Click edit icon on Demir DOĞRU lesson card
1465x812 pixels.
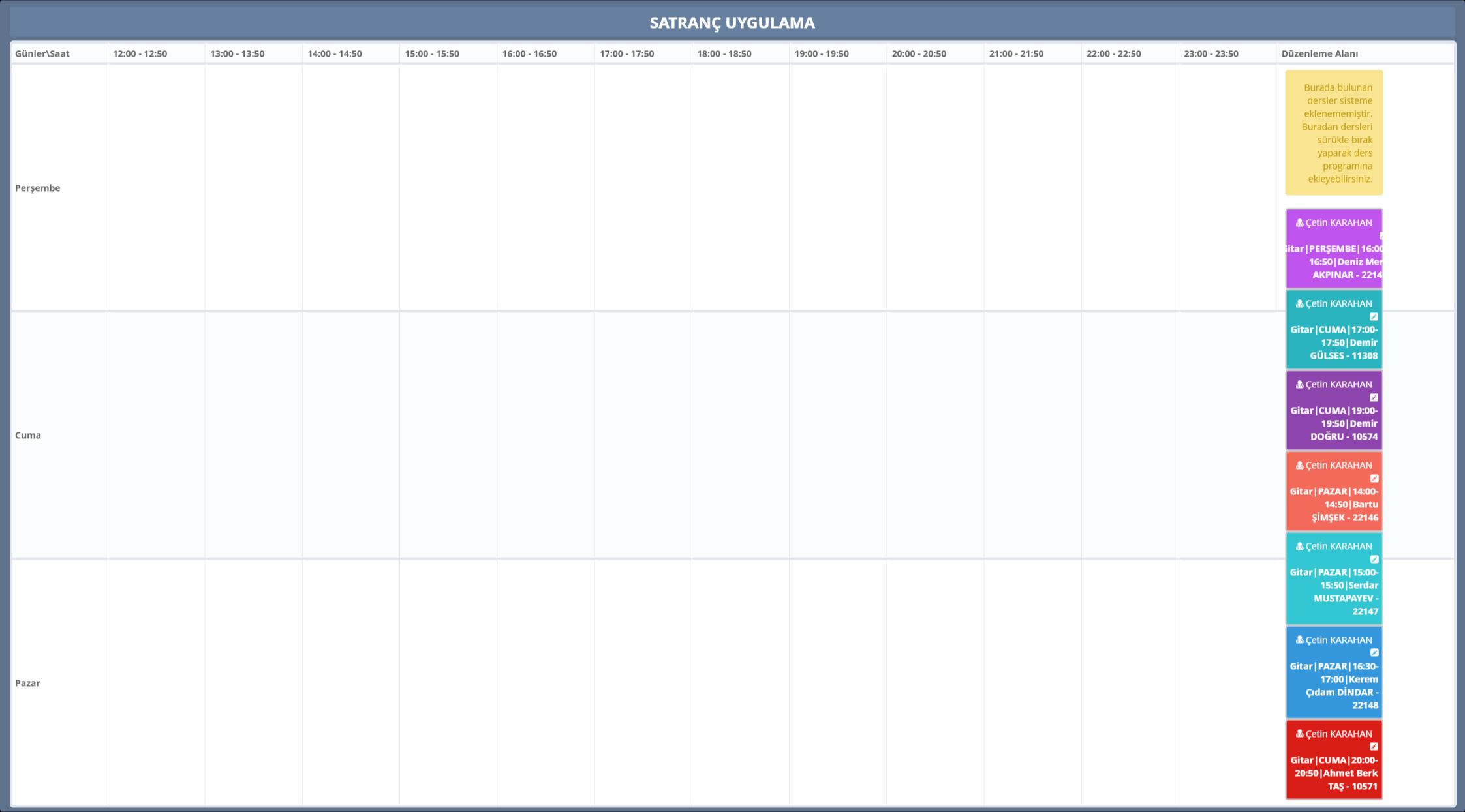coord(1374,397)
